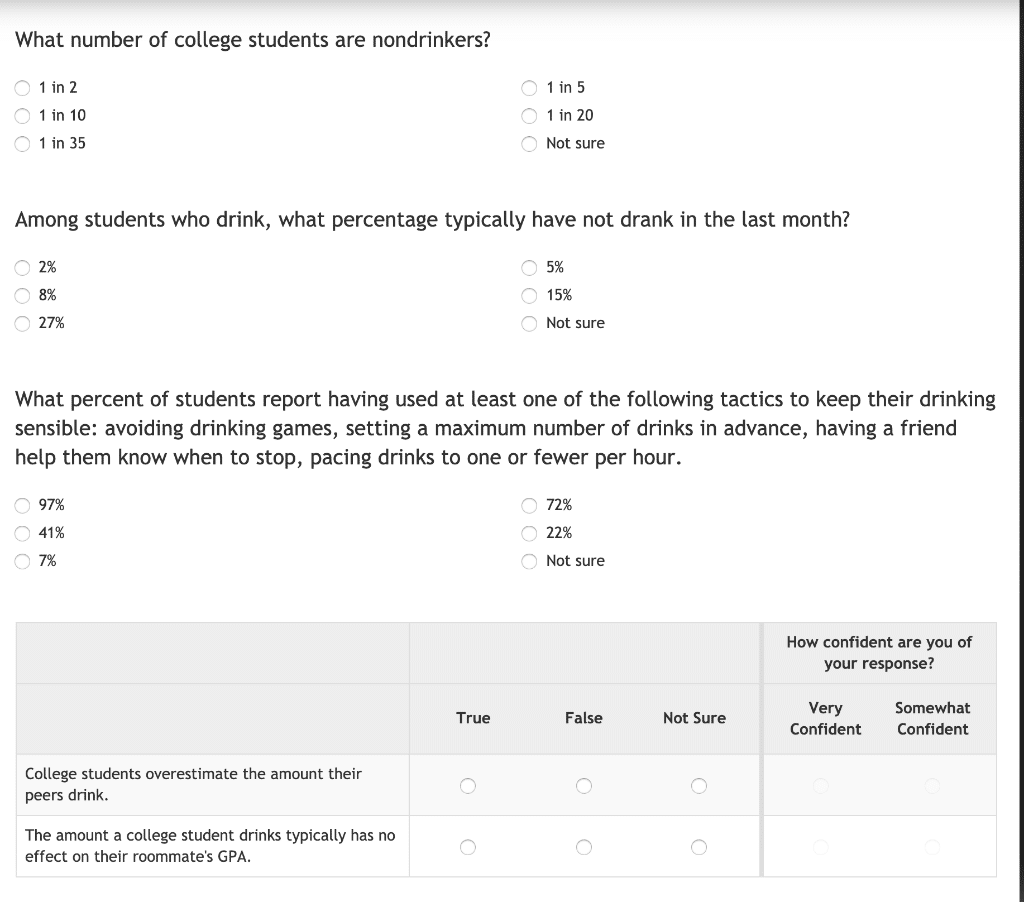Mark True for peers overestimate statement
The width and height of the screenshot is (1024, 902).
(x=468, y=785)
